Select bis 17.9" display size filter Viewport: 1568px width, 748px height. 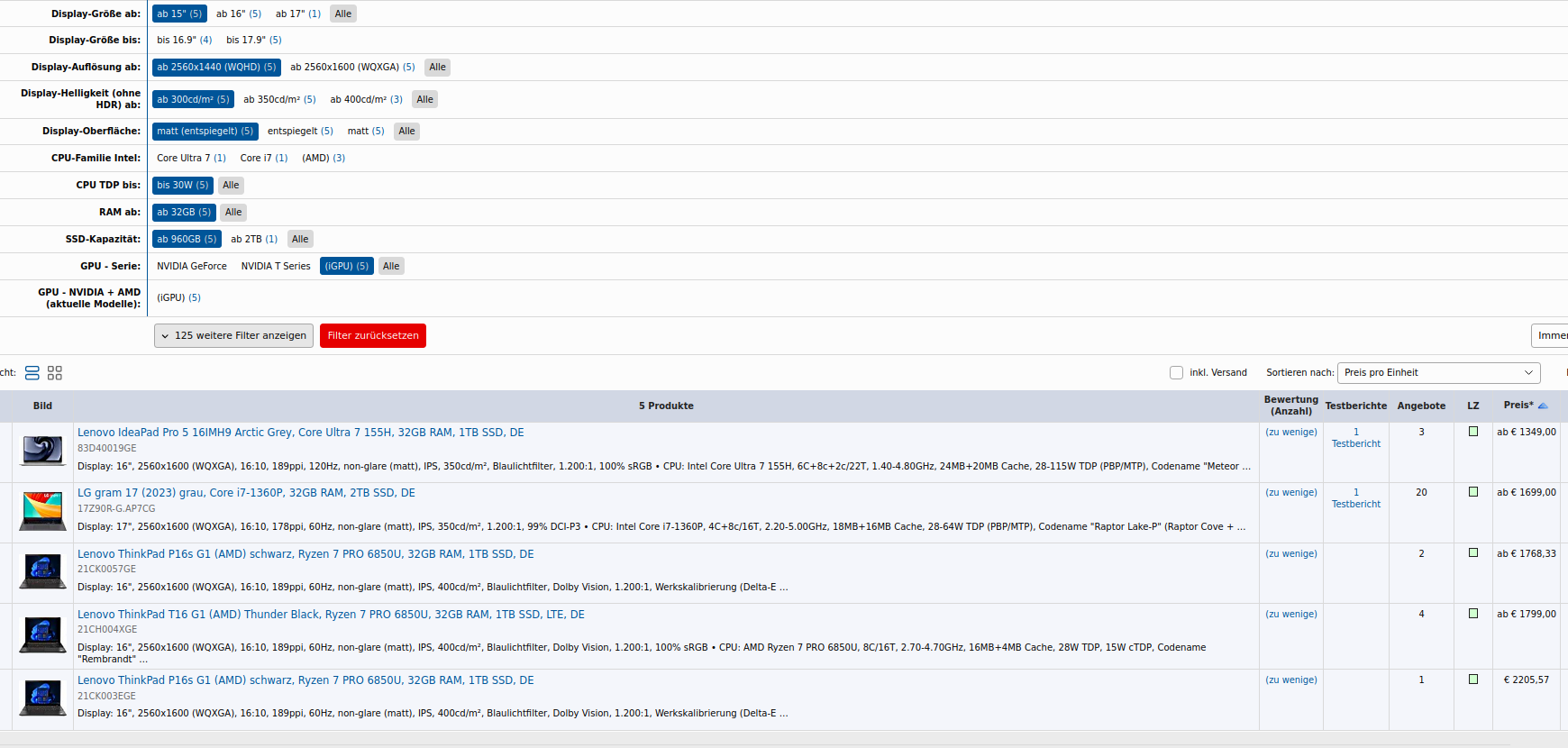coord(254,40)
